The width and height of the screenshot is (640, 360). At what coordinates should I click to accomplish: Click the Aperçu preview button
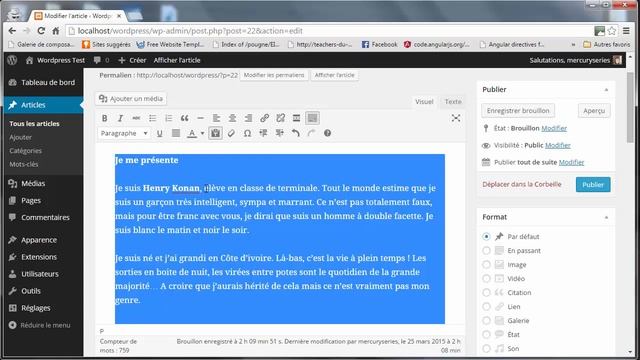tap(594, 111)
